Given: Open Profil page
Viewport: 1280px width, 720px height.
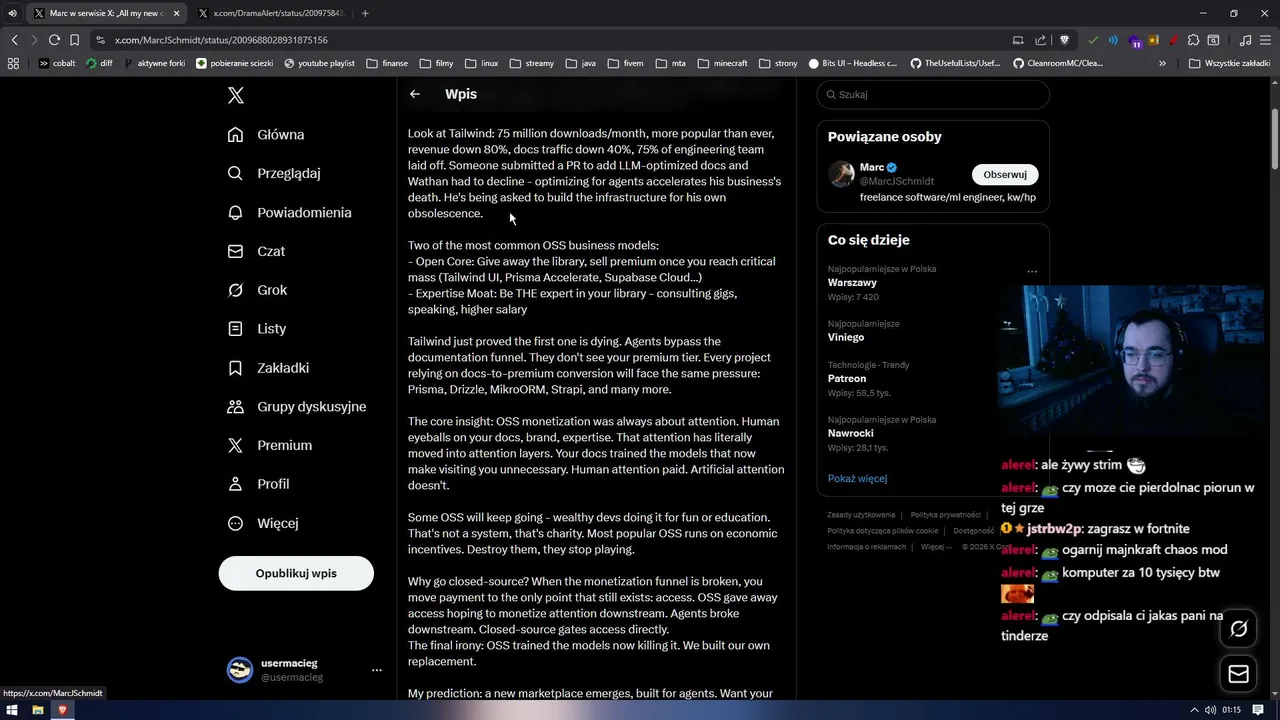Looking at the screenshot, I should point(258,484).
